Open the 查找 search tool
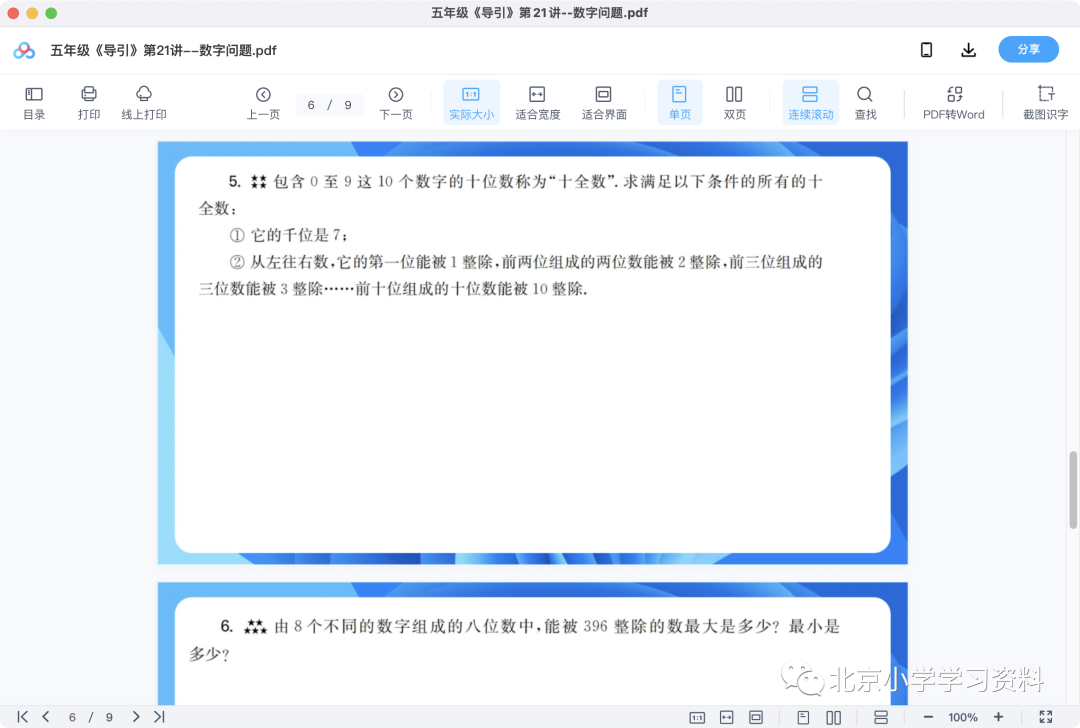 pyautogui.click(x=865, y=103)
